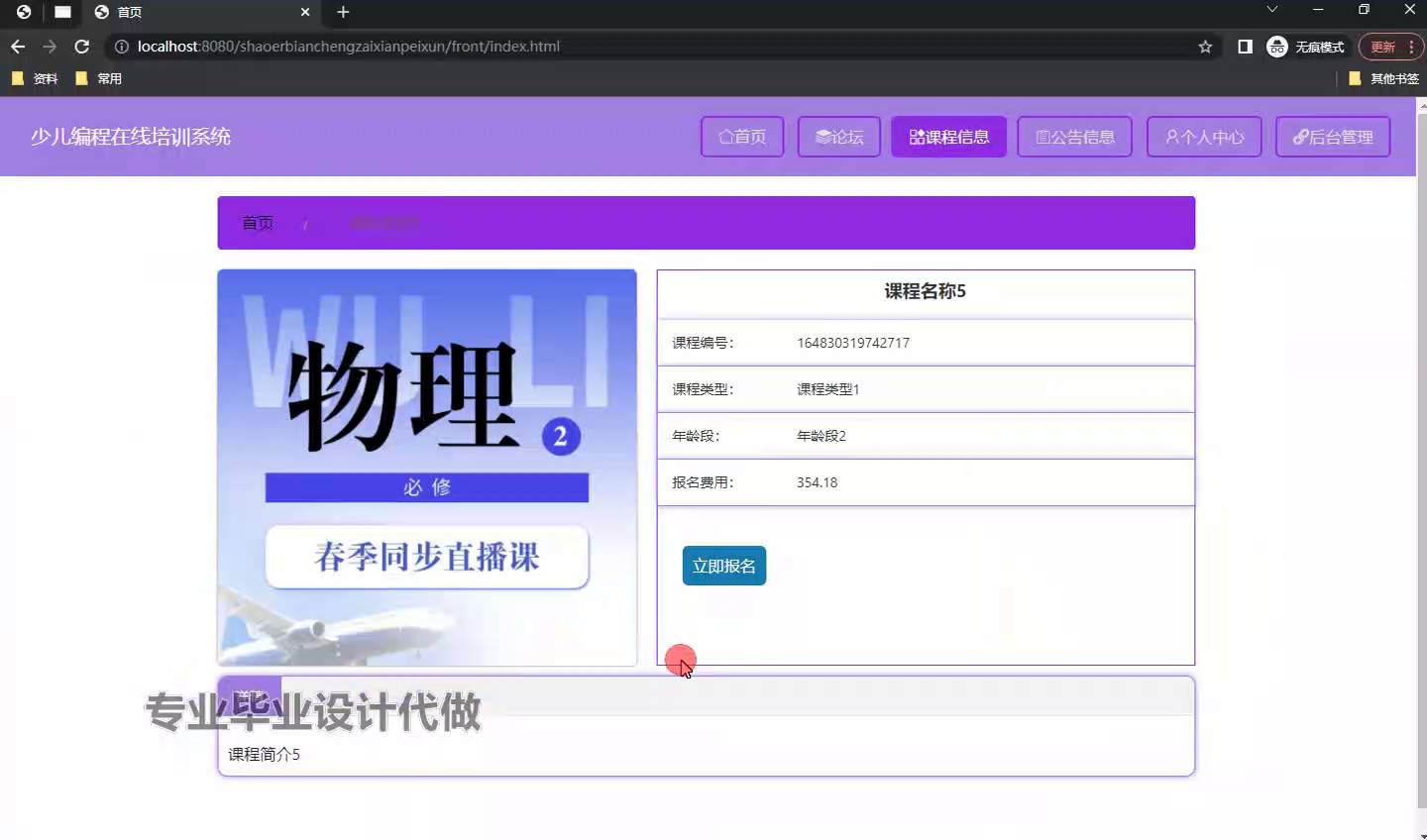Open the 其他书签 bookmarks folder
The image size is (1427, 840).
click(x=1383, y=78)
